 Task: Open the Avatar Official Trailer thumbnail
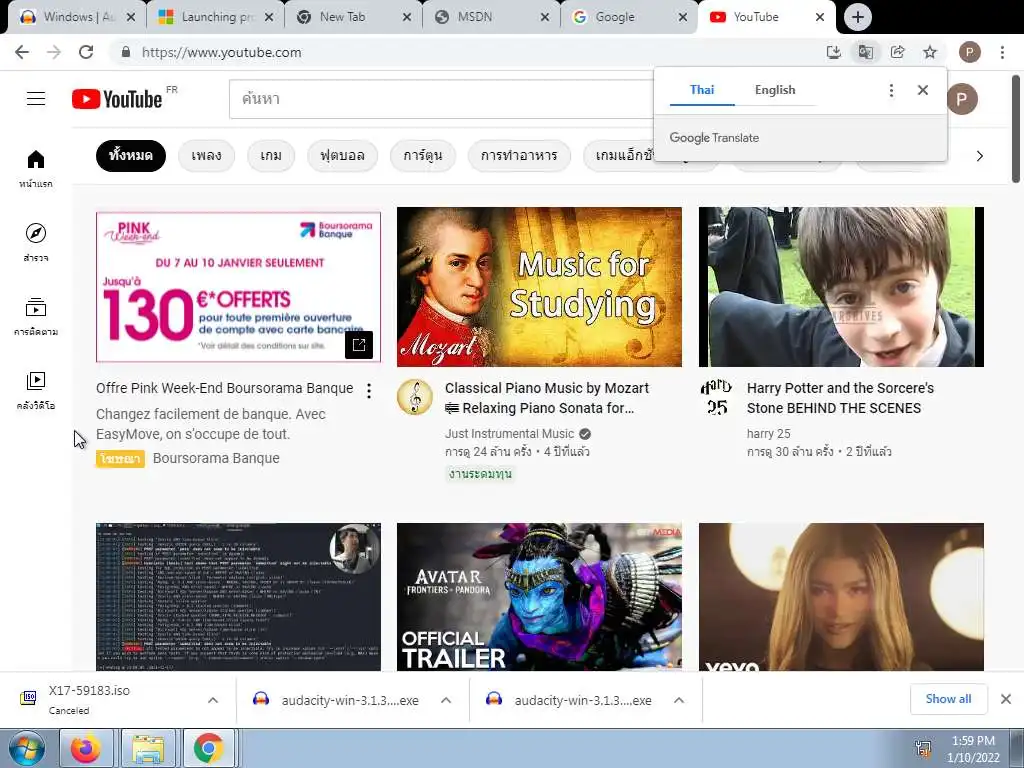539,596
